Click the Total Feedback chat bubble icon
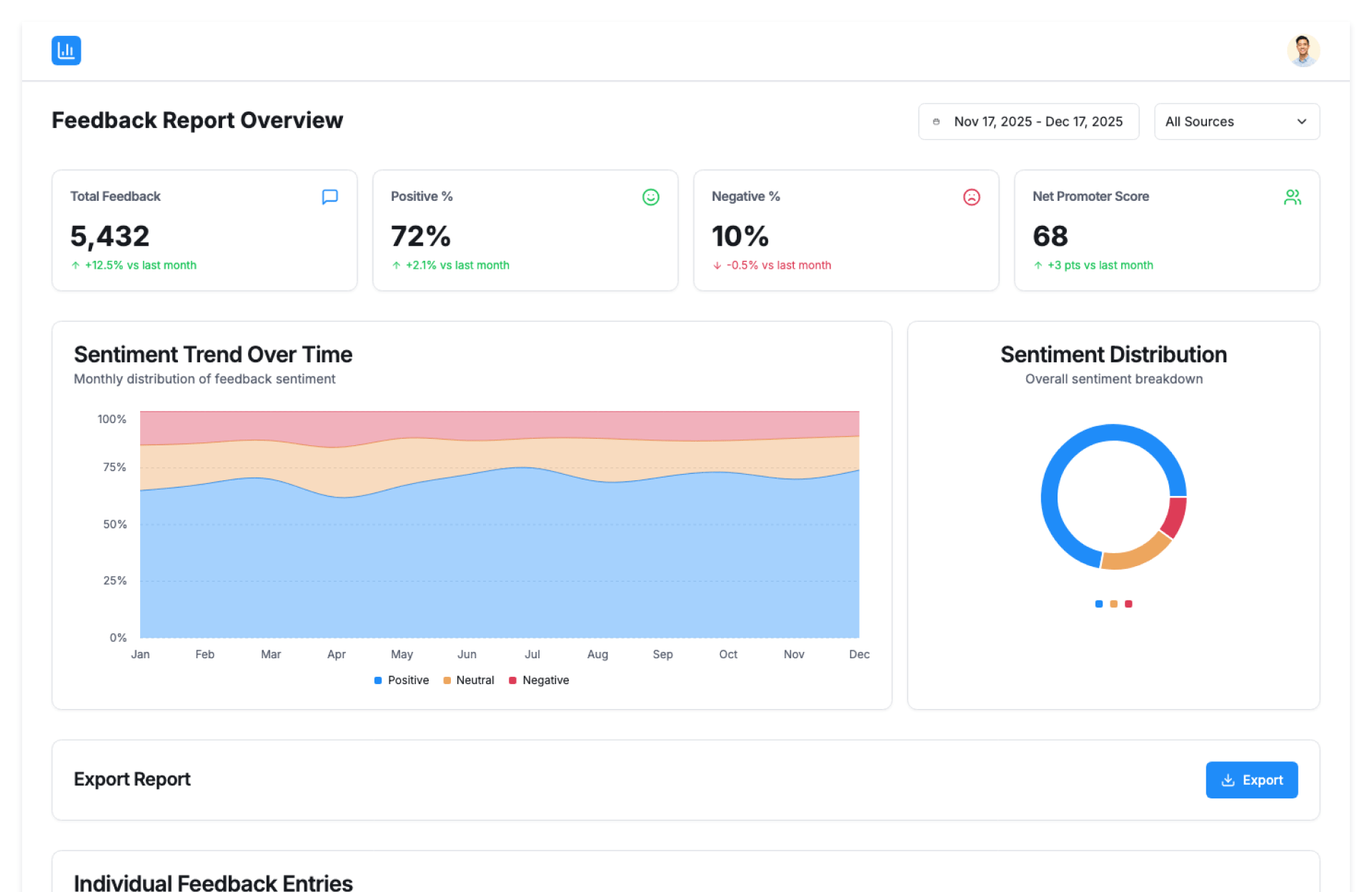The width and height of the screenshot is (1372, 892). (x=329, y=197)
